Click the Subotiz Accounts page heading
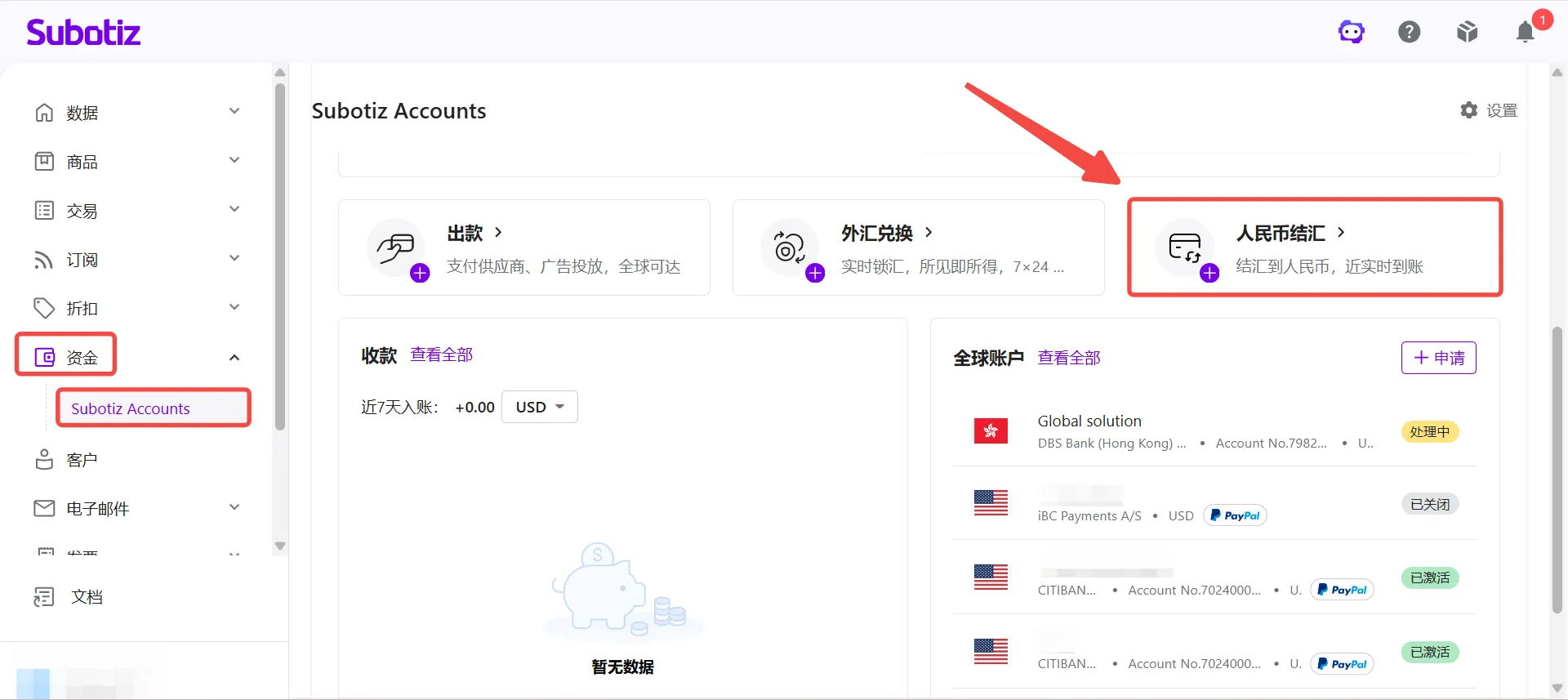The height and width of the screenshot is (700, 1568). (x=399, y=110)
